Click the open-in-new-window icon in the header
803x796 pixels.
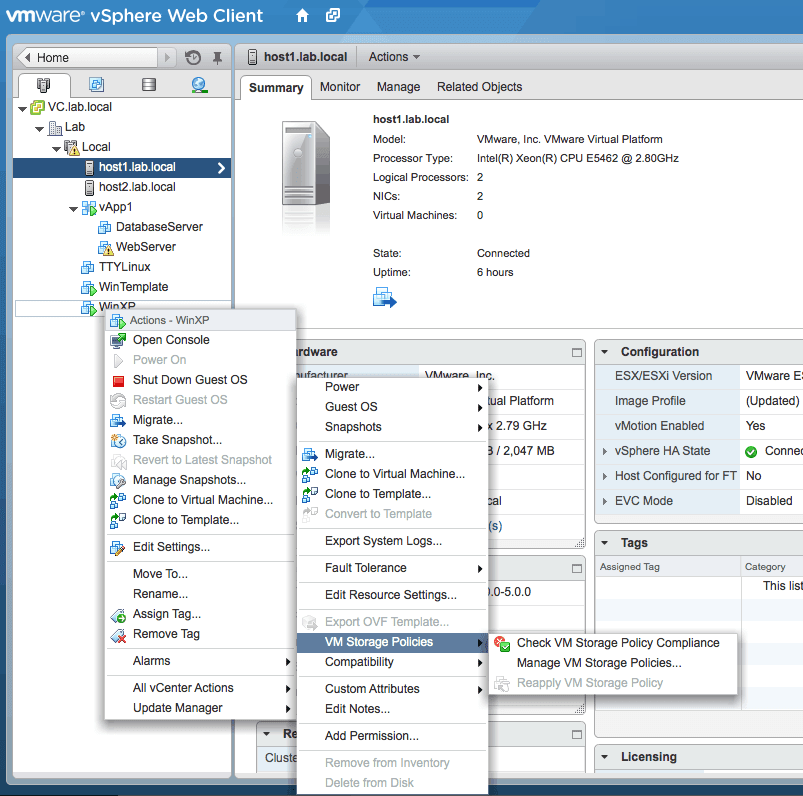tap(332, 15)
